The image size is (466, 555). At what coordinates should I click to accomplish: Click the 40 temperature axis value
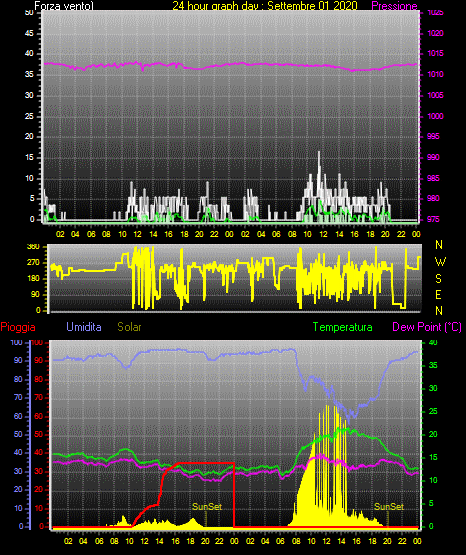433,343
